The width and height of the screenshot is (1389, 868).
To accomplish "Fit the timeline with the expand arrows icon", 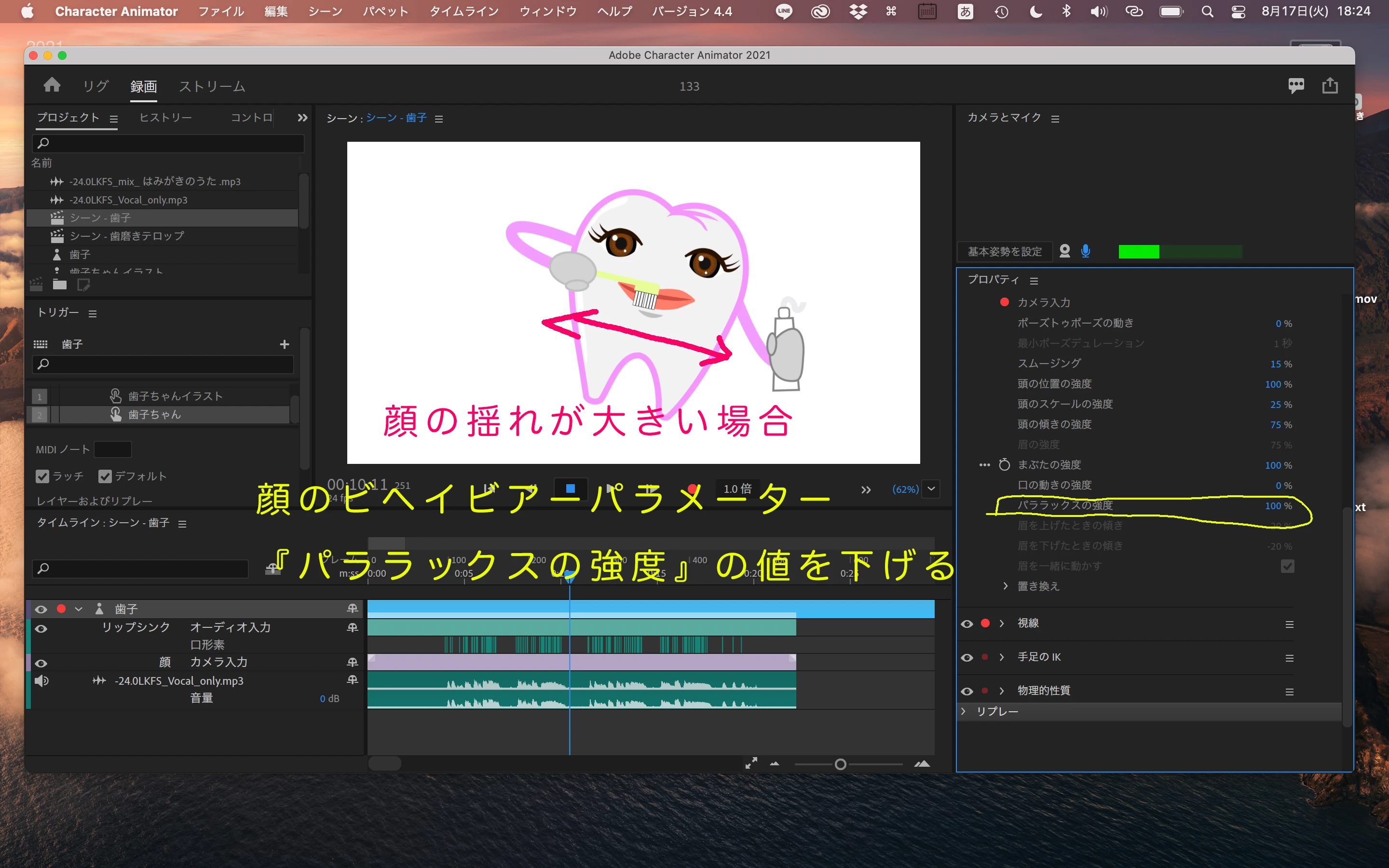I will click(x=751, y=763).
